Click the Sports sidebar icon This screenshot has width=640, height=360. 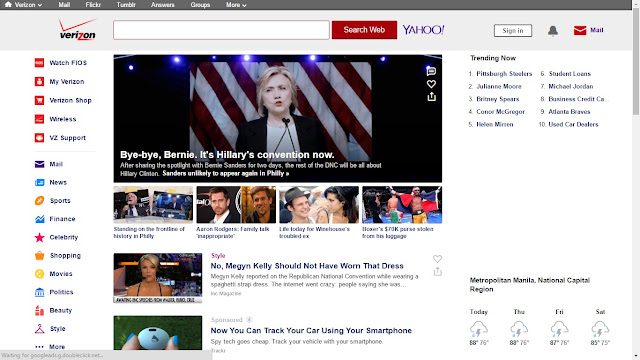pos(39,201)
